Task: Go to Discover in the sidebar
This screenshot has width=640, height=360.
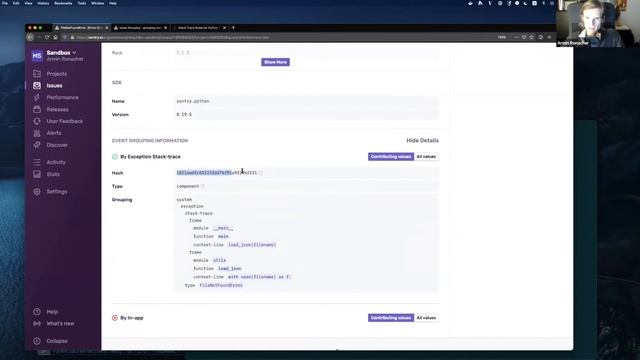Action: point(57,145)
